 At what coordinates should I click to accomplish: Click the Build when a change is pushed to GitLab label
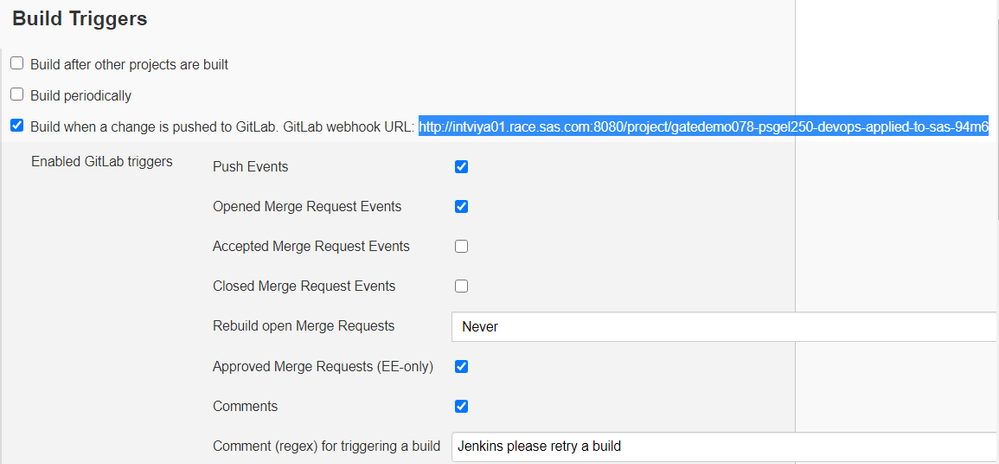click(222, 127)
